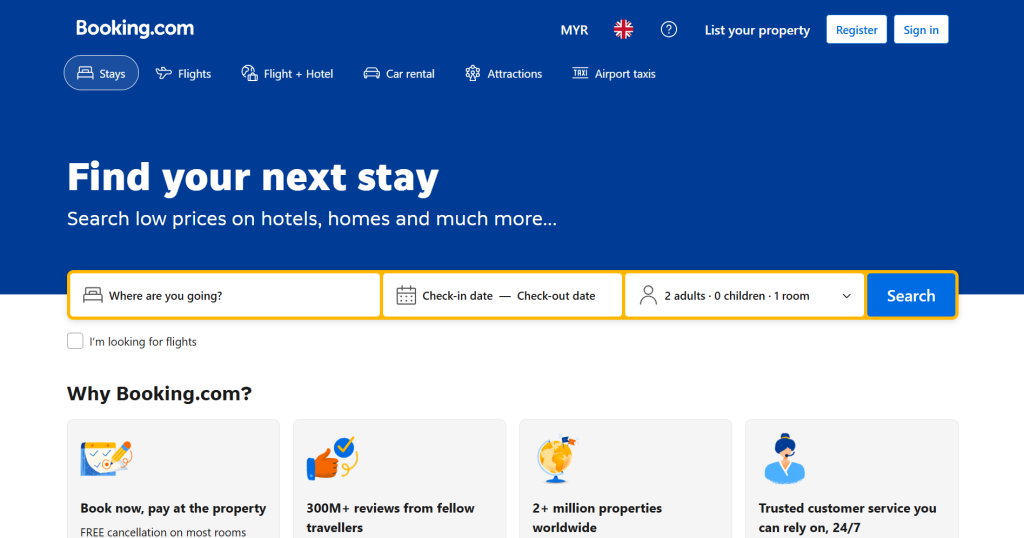The image size is (1024, 538).
Task: Switch to the Flights tab
Action: [184, 73]
